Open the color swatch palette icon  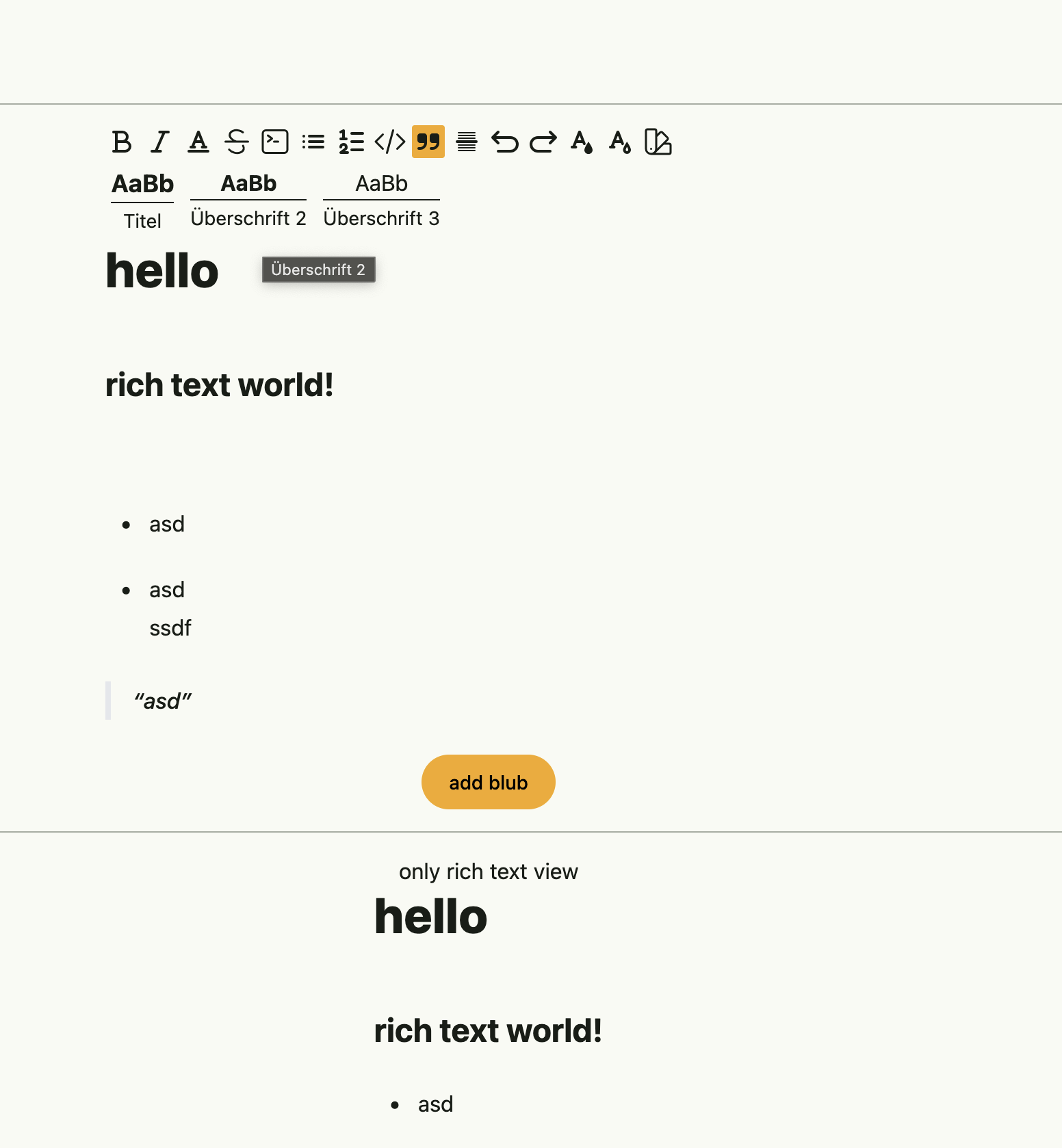coord(658,142)
